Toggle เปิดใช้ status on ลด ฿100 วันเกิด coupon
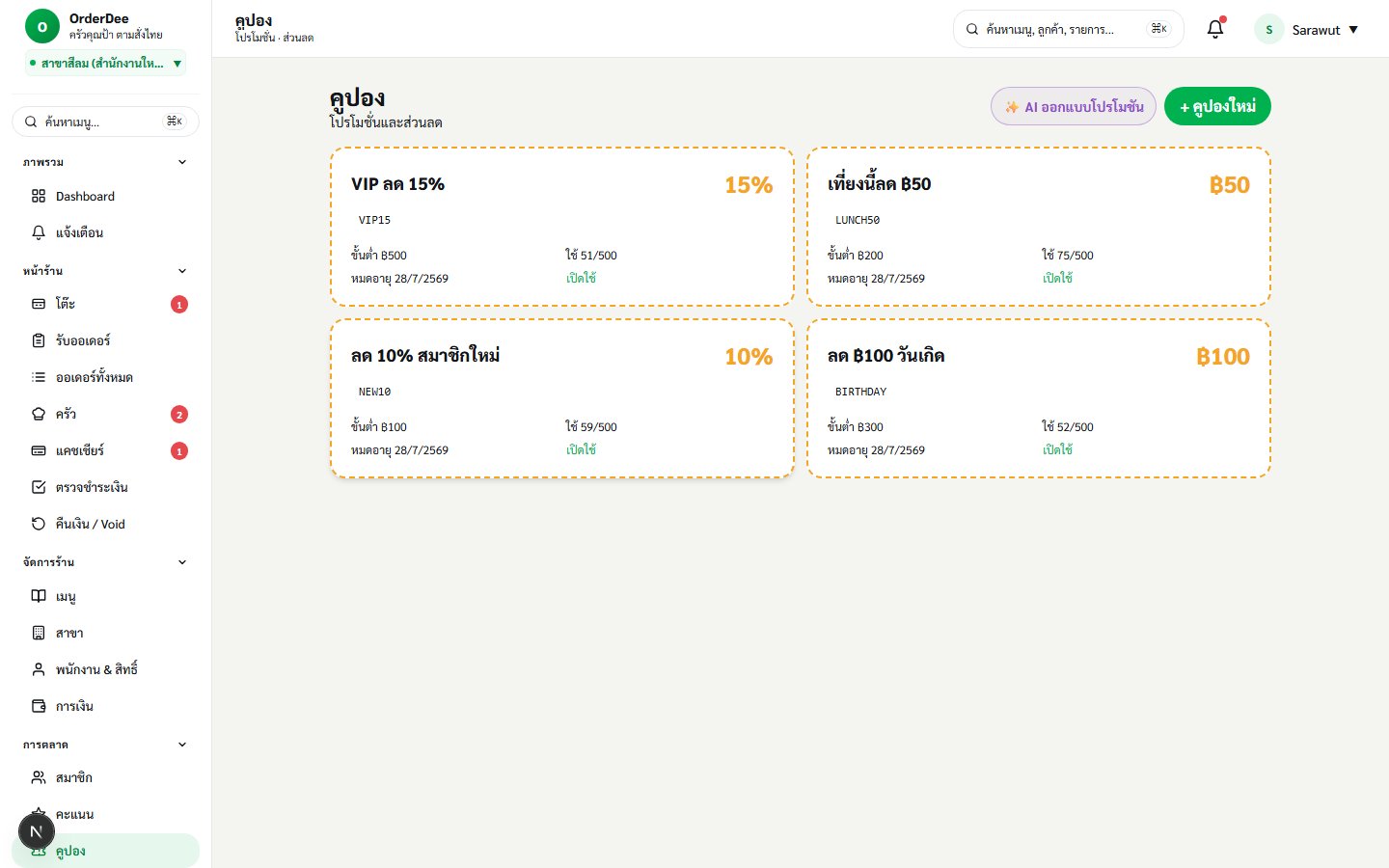The image size is (1389, 868). pos(1057,449)
